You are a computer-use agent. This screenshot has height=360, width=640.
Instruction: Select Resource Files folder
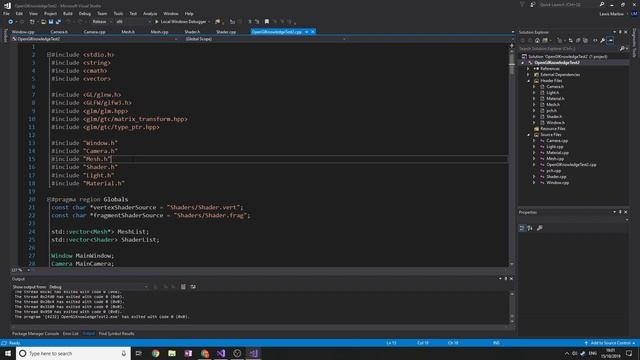click(553, 129)
